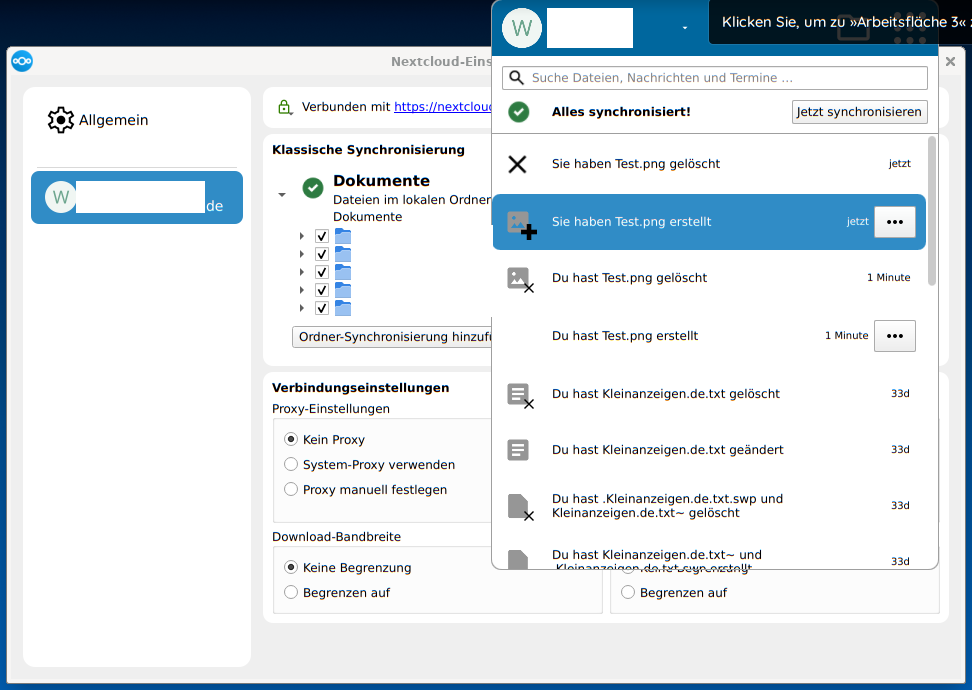Click image-plus icon for Test.png erstellt
Image resolution: width=972 pixels, height=690 pixels.
coord(521,224)
